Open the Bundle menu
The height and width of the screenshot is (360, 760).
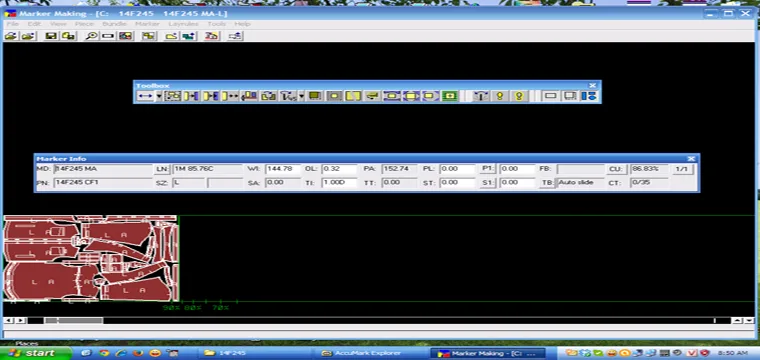coord(114,24)
